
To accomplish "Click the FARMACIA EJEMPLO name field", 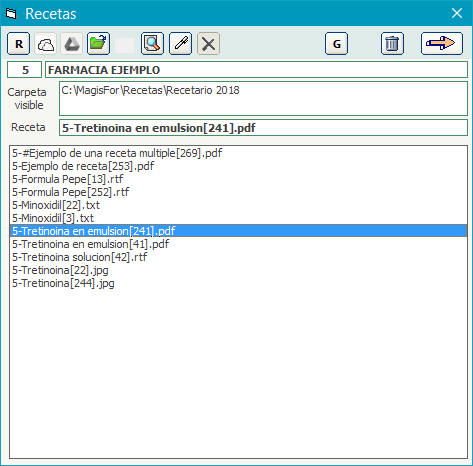I will [256, 70].
